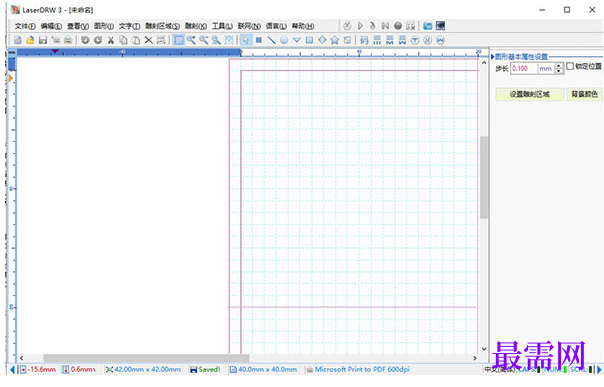604x387 pixels.
Task: Click the 设置雕刻区域 button
Action: 530,94
